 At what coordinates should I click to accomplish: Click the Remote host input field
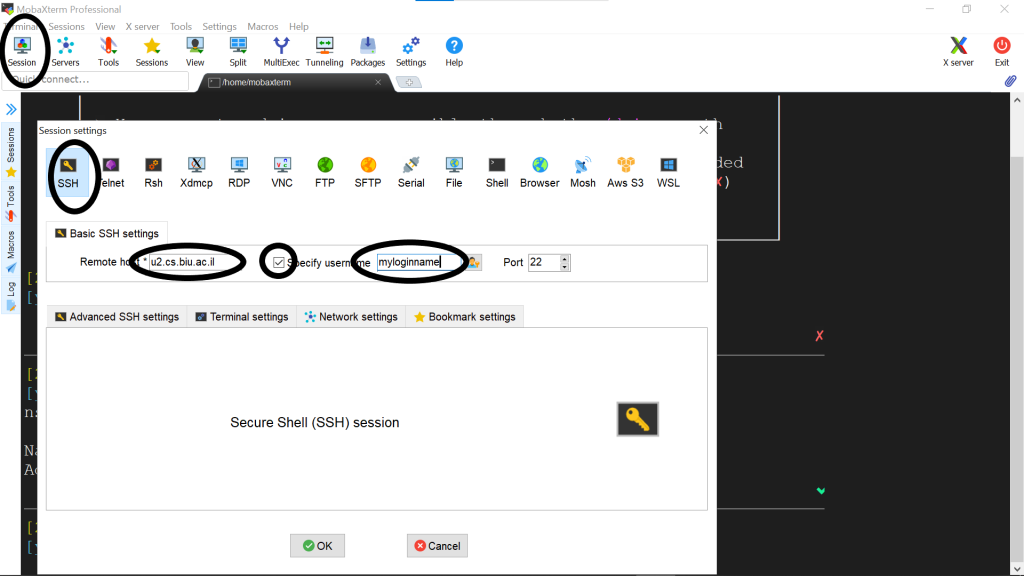[196, 263]
